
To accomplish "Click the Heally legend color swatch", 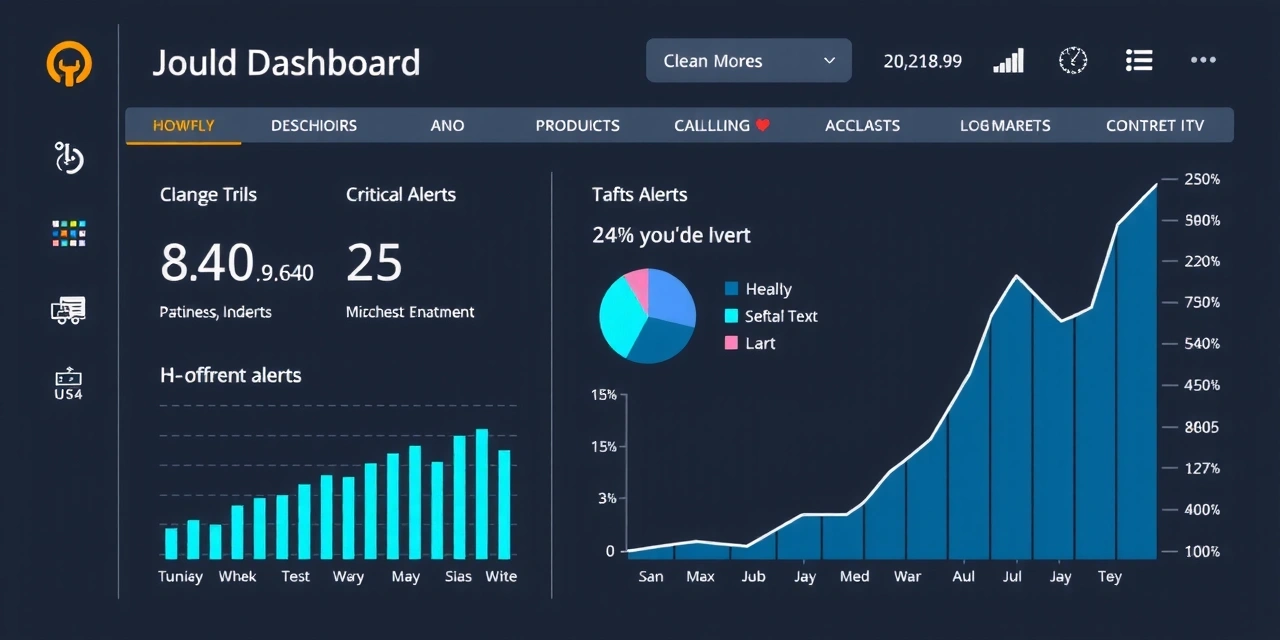I will click(x=731, y=289).
